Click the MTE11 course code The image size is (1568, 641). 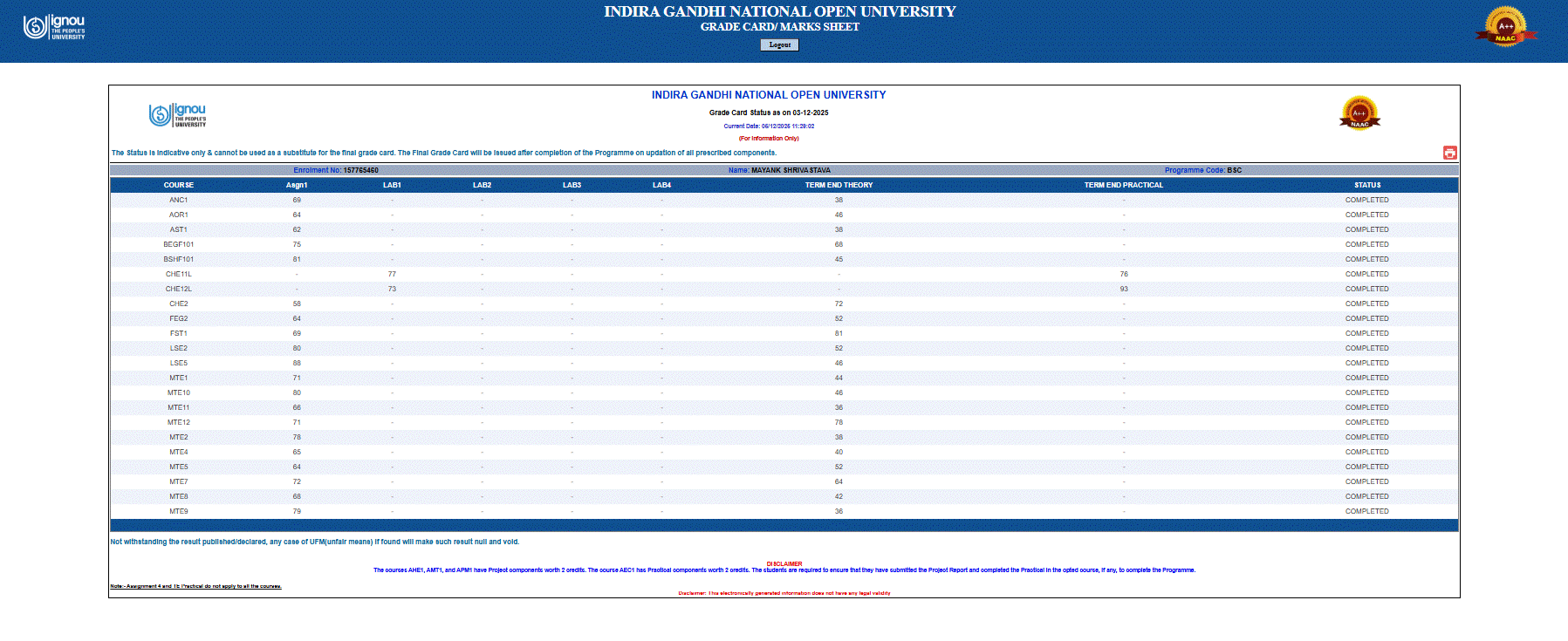(x=179, y=407)
